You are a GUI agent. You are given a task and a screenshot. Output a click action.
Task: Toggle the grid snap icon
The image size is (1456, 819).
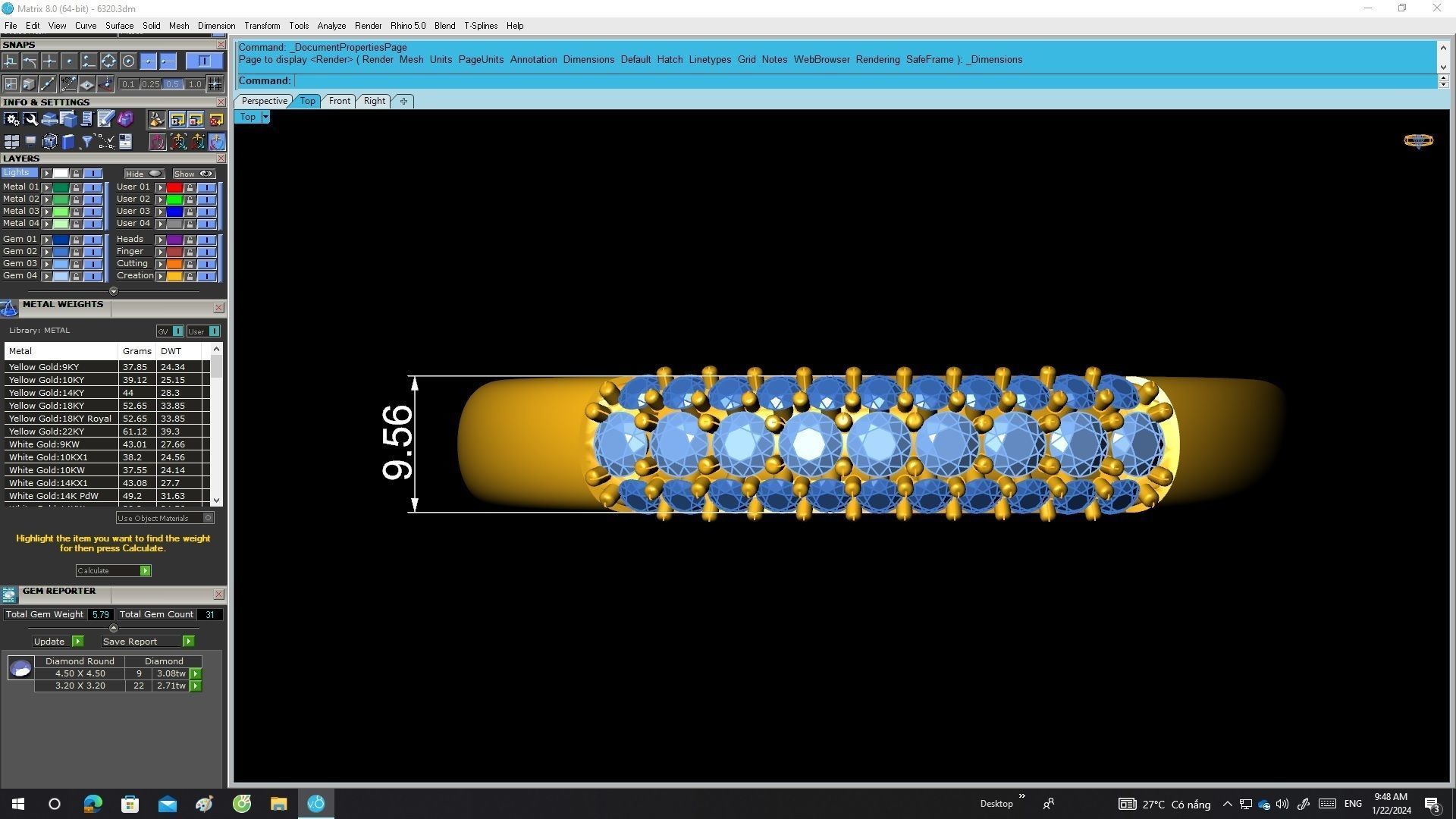[215, 84]
